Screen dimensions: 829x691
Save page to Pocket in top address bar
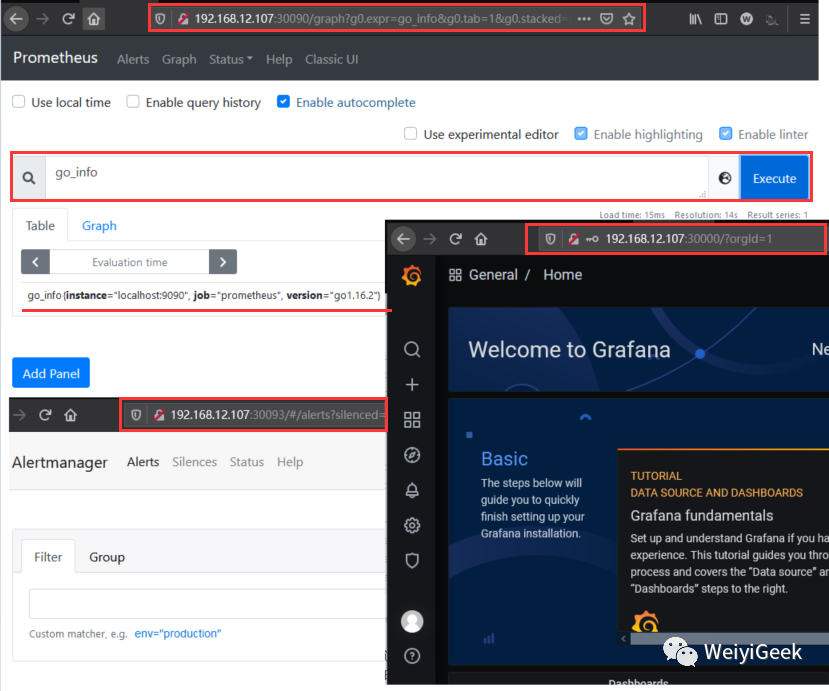(606, 19)
